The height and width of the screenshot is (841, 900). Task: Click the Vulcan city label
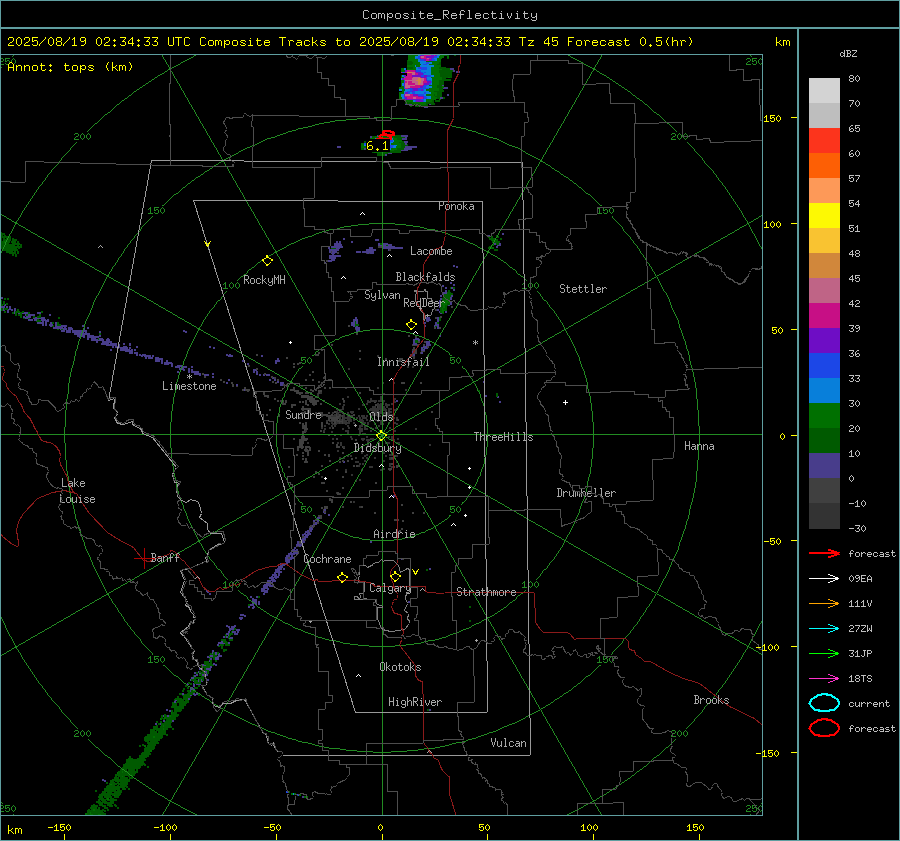tap(508, 743)
